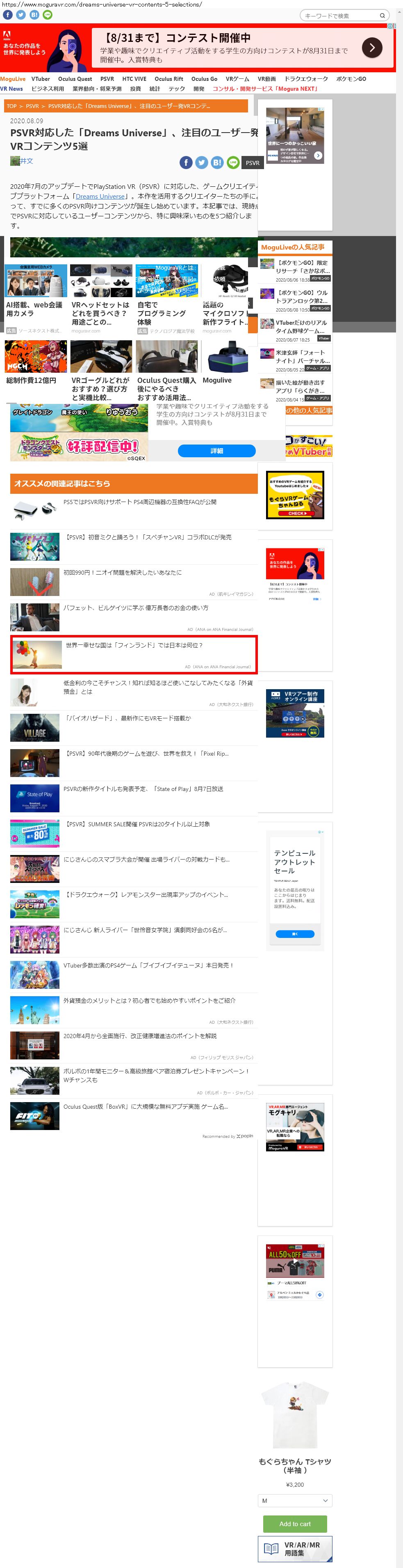This screenshot has width=403, height=1568.
Task: Click the blue 詳細 button
Action: click(x=216, y=451)
